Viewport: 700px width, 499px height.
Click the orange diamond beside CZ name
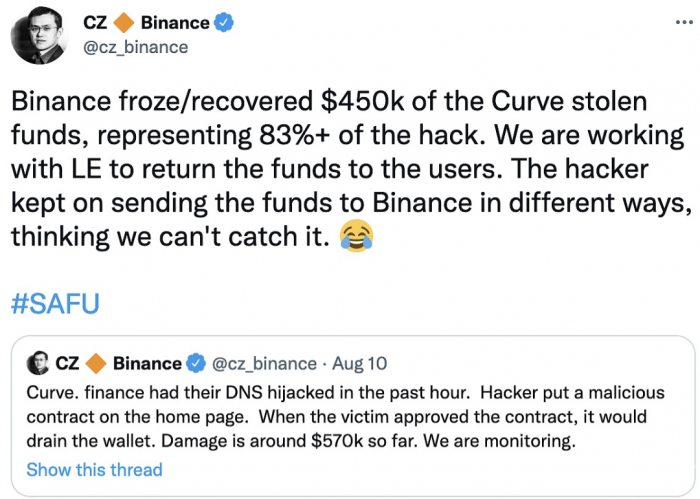[x=124, y=23]
